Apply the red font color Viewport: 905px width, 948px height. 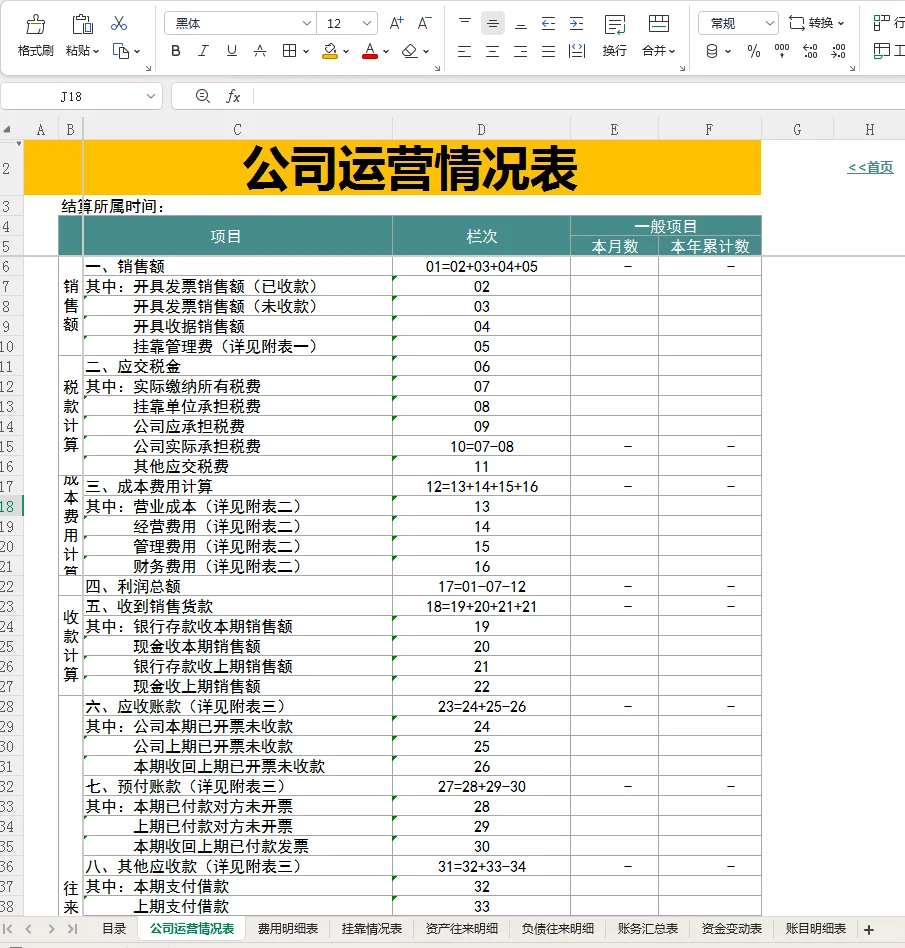[x=370, y=51]
